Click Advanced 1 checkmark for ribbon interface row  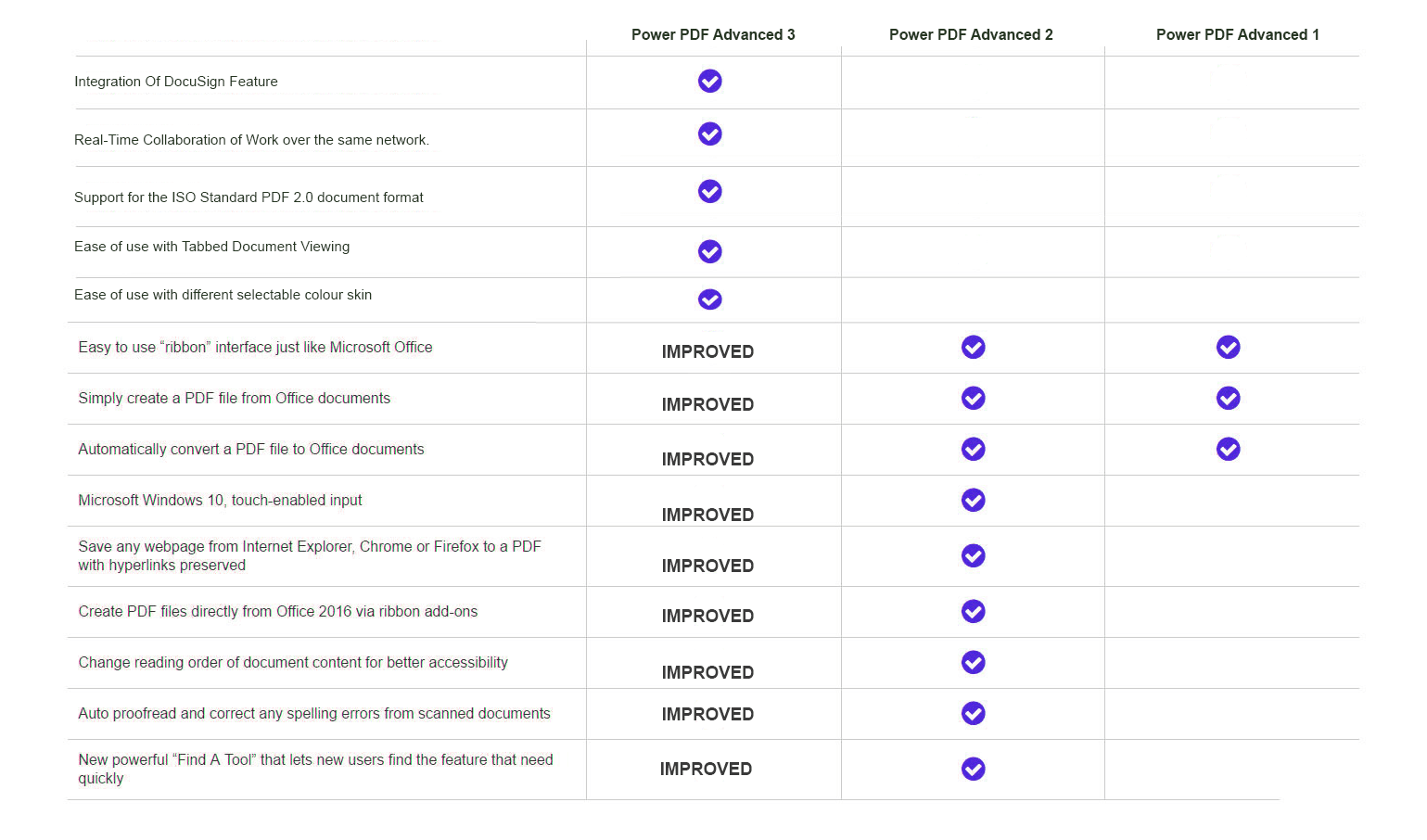(1229, 347)
